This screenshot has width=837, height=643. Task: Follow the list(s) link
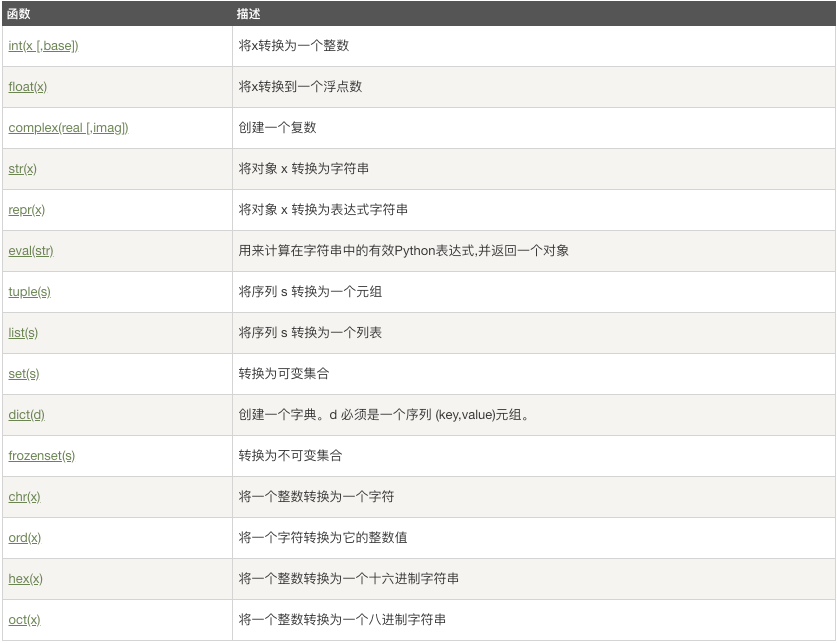point(23,333)
